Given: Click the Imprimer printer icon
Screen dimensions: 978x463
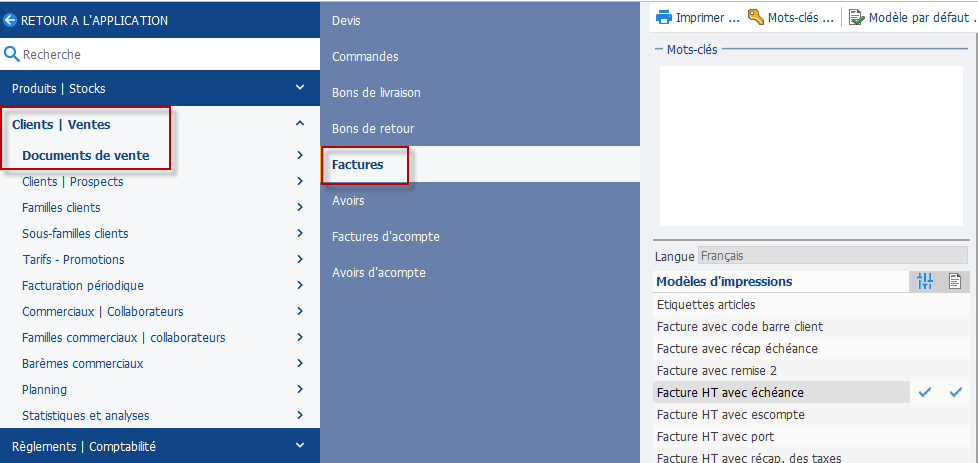Looking at the screenshot, I should [664, 17].
